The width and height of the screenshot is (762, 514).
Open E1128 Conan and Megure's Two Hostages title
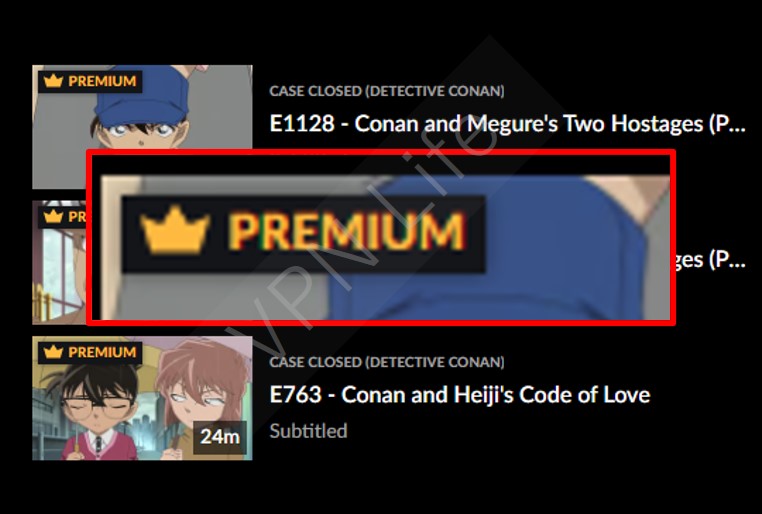click(x=507, y=124)
